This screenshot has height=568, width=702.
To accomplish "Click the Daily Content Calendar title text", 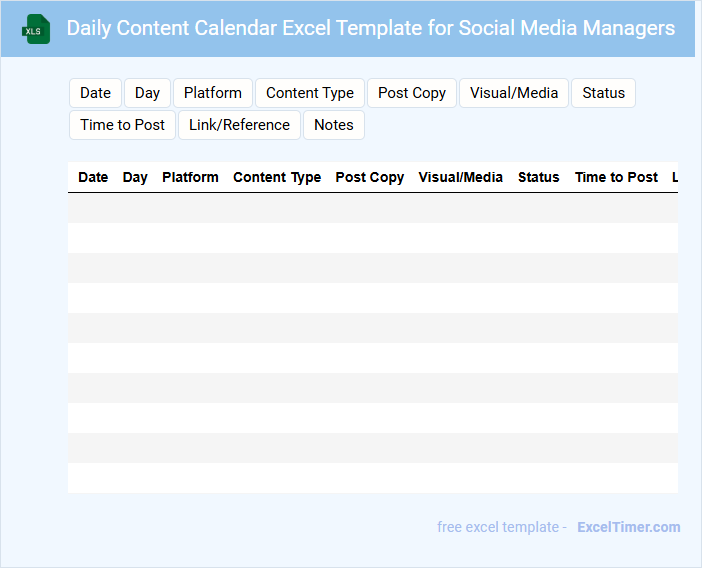I will (x=371, y=28).
